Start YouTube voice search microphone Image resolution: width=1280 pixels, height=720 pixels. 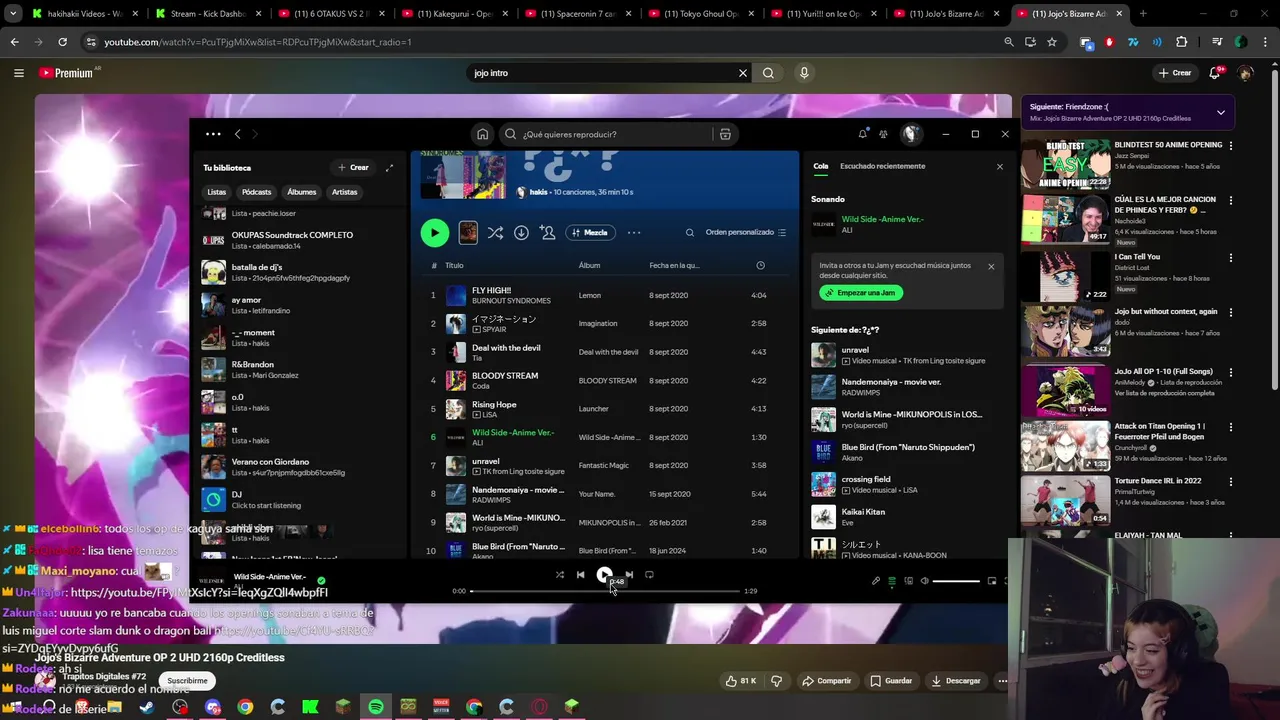(803, 73)
